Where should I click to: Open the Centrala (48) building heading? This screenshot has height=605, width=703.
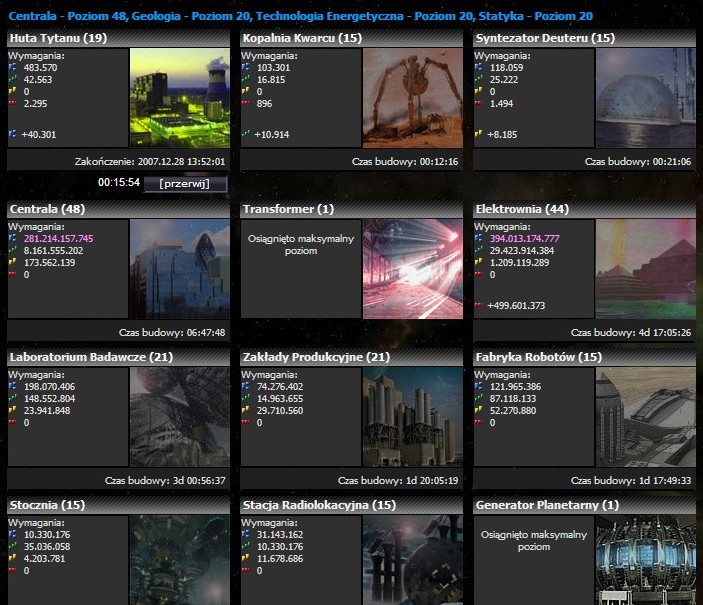pyautogui.click(x=47, y=210)
